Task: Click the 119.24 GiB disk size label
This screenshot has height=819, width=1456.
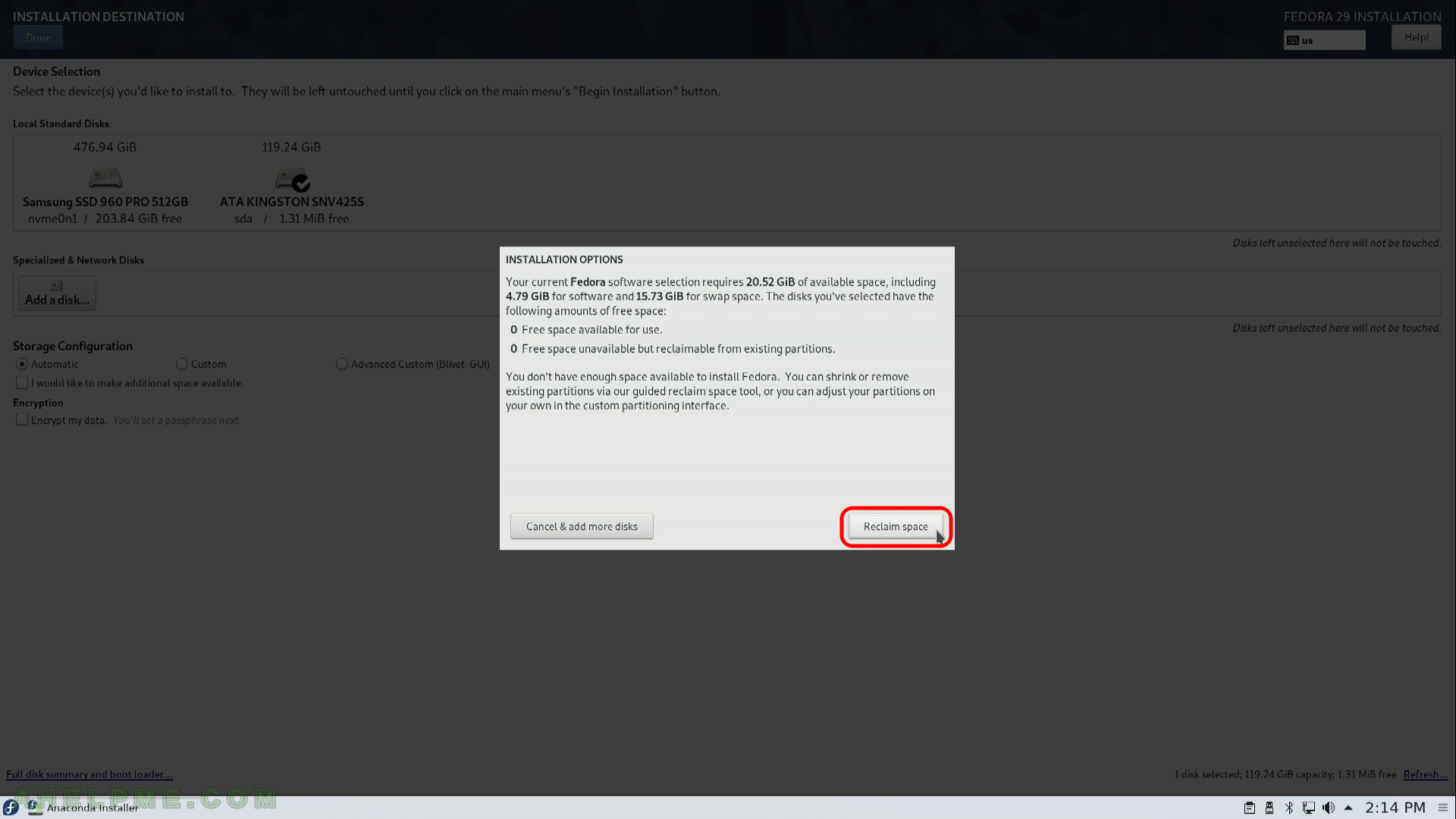Action: point(292,147)
